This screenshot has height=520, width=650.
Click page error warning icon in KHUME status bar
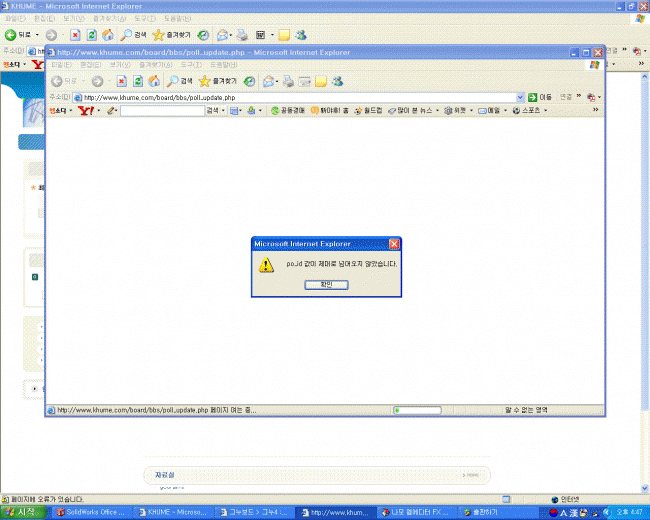click(x=5, y=499)
